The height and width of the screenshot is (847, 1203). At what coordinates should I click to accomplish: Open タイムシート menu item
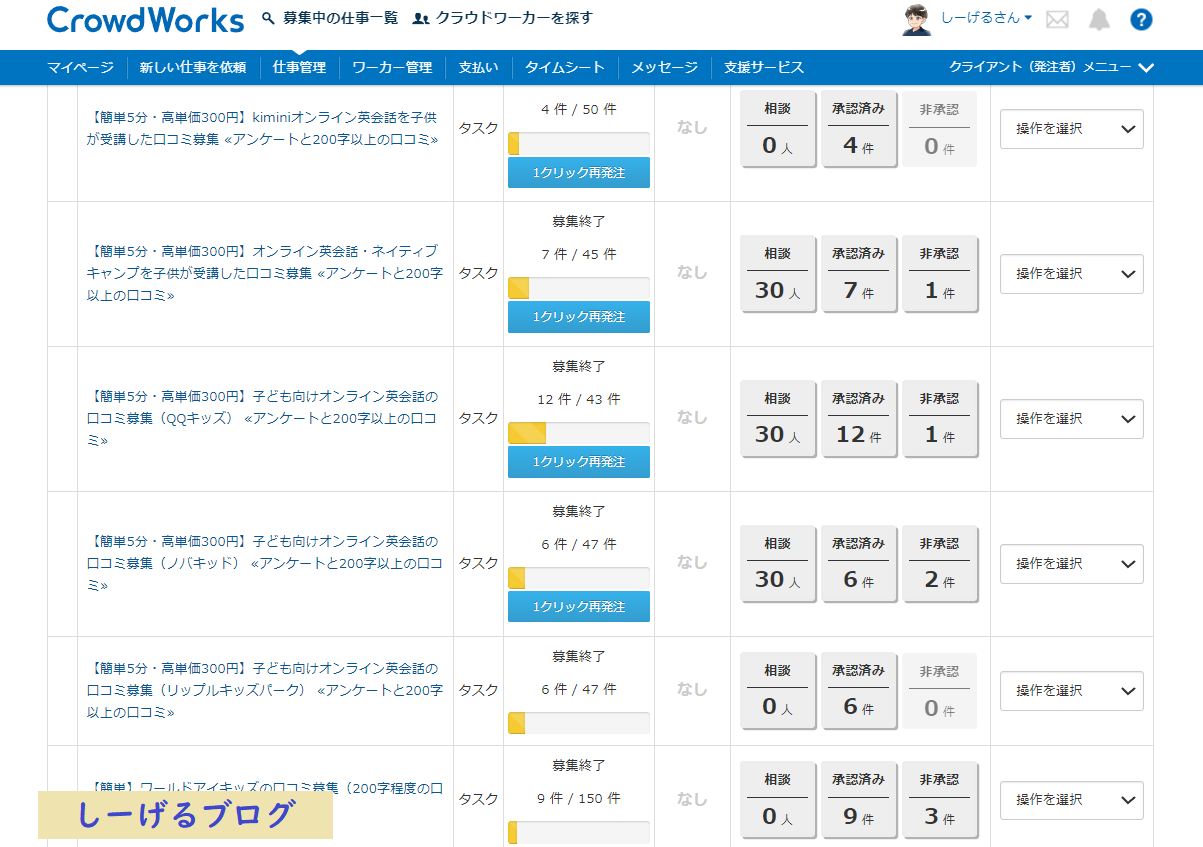[565, 67]
